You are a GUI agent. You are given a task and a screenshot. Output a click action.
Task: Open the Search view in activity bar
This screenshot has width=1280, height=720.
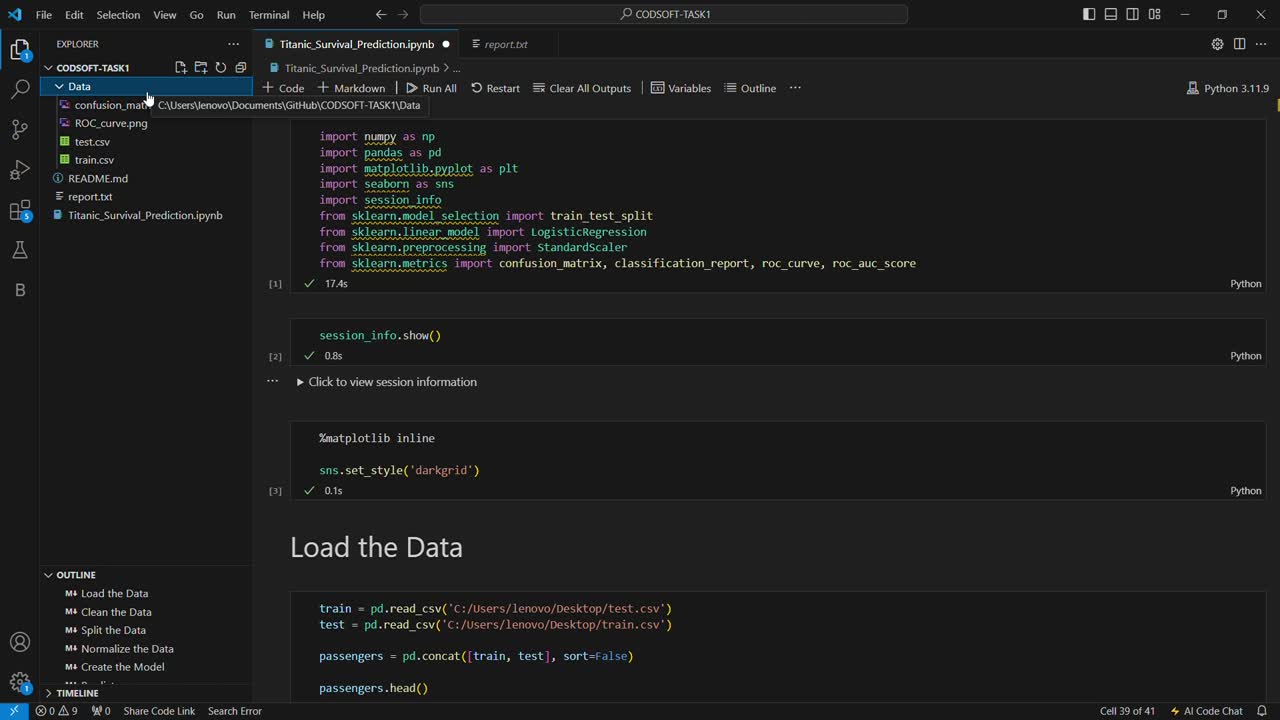(19, 89)
